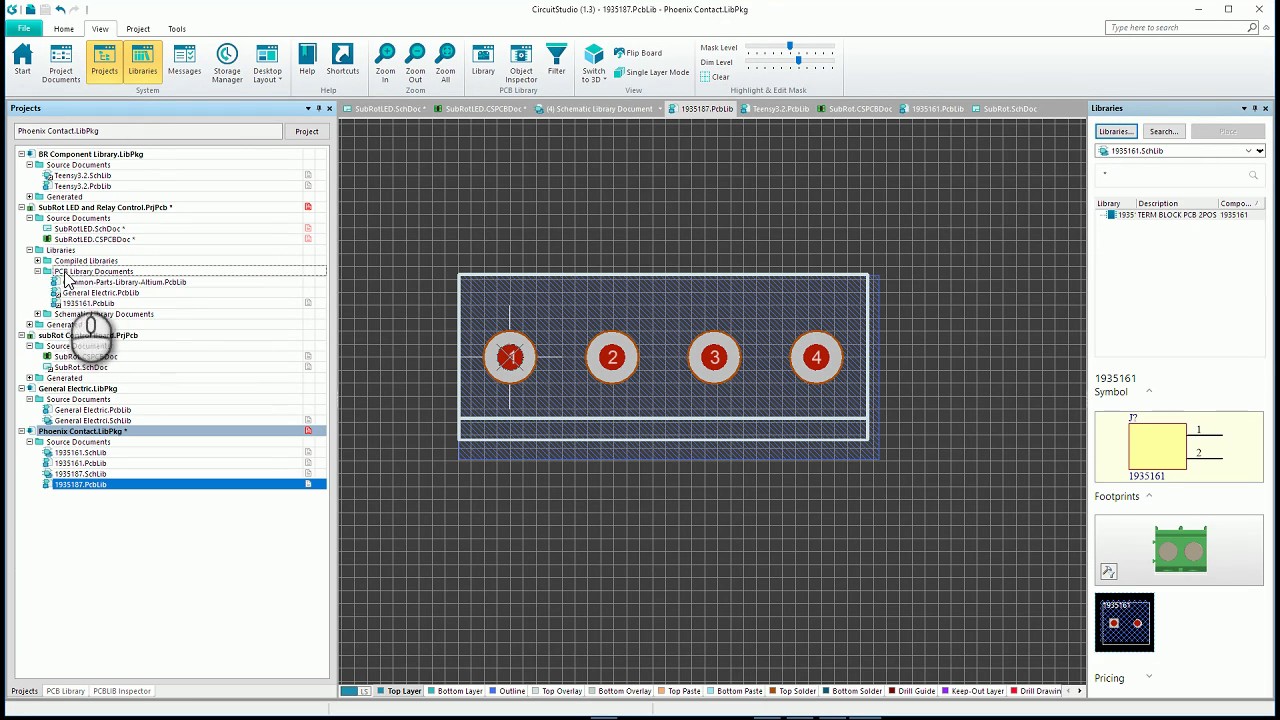
Task: Click the Project button in Projects panel
Action: (x=306, y=131)
